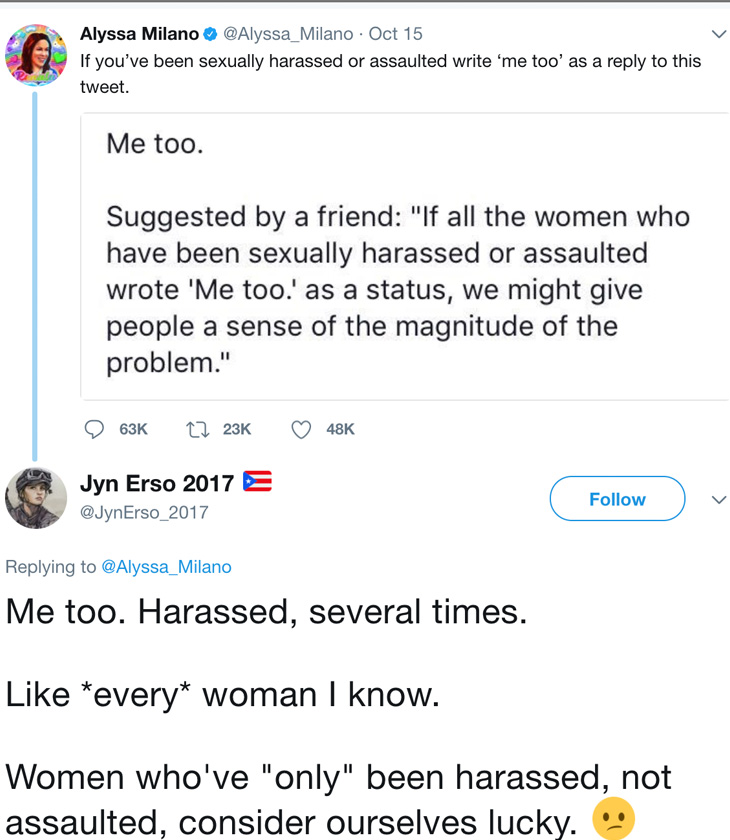Open Jyn Erso 2017 avatar

tap(36, 497)
